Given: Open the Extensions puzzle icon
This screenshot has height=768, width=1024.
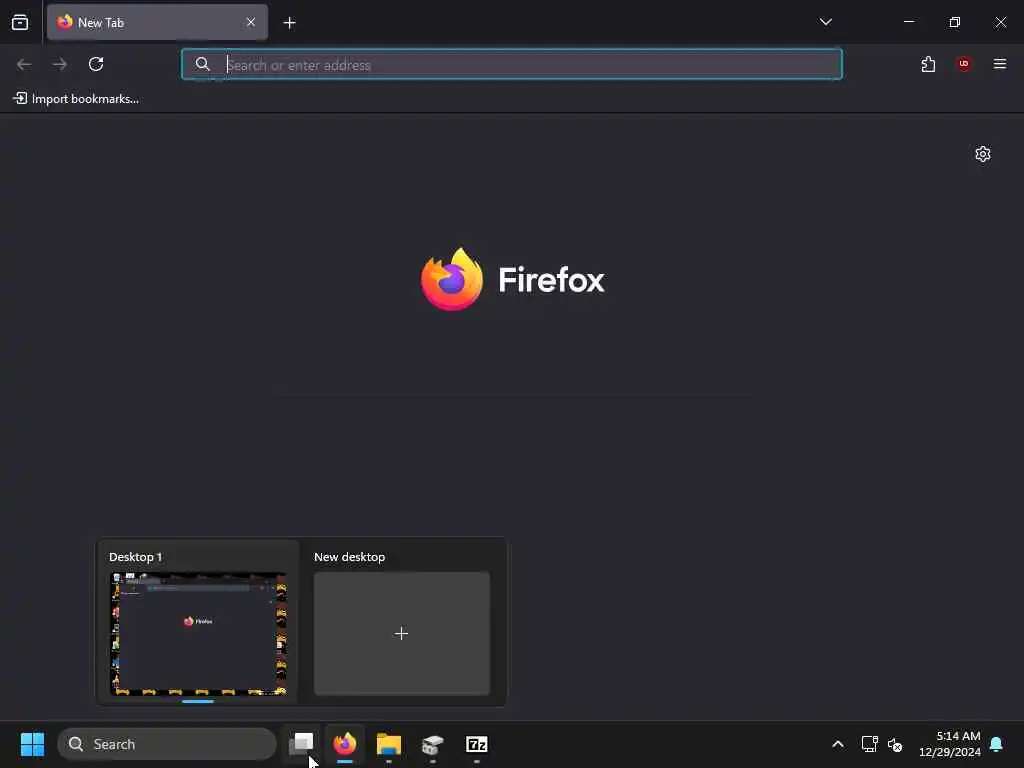Looking at the screenshot, I should click(928, 64).
